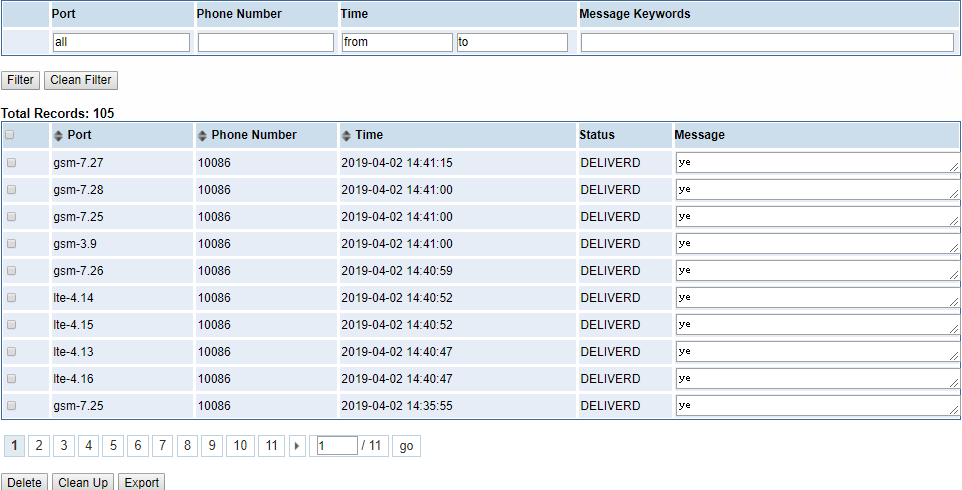Screen dimensions: 962x490
Task: Sort records by Time column arrows
Action: pos(346,136)
